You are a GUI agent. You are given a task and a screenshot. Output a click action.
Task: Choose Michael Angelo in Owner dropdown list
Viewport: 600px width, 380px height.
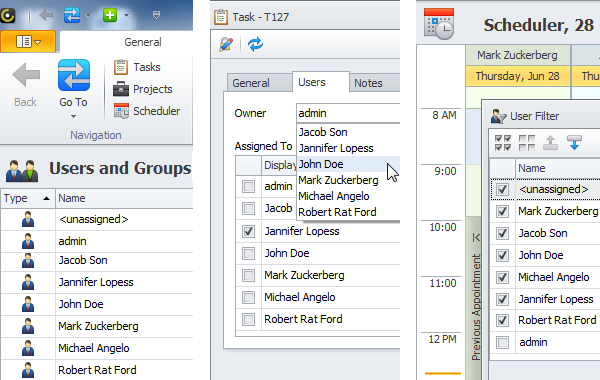[349, 196]
